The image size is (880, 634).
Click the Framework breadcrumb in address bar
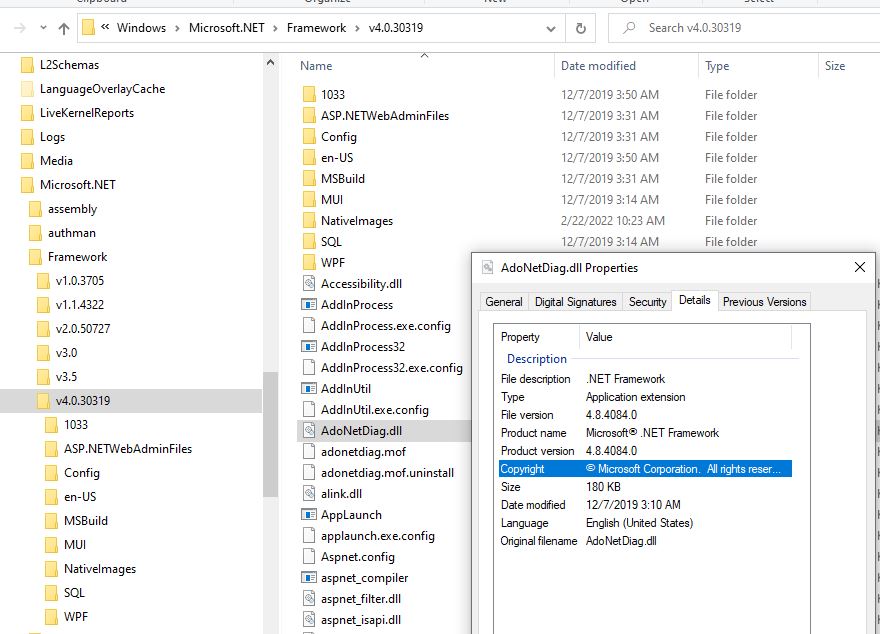pos(317,28)
